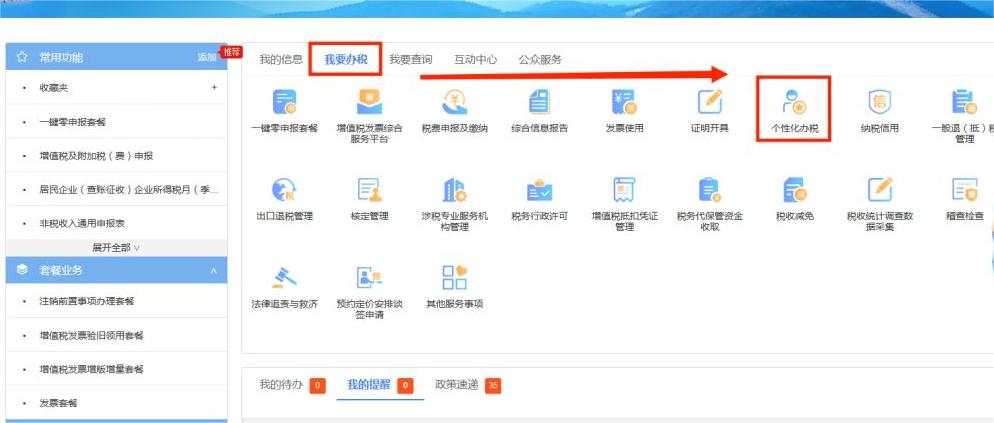This screenshot has height=423, width=994.
Task: Open 税费申报及缴纳 icon
Action: (455, 102)
